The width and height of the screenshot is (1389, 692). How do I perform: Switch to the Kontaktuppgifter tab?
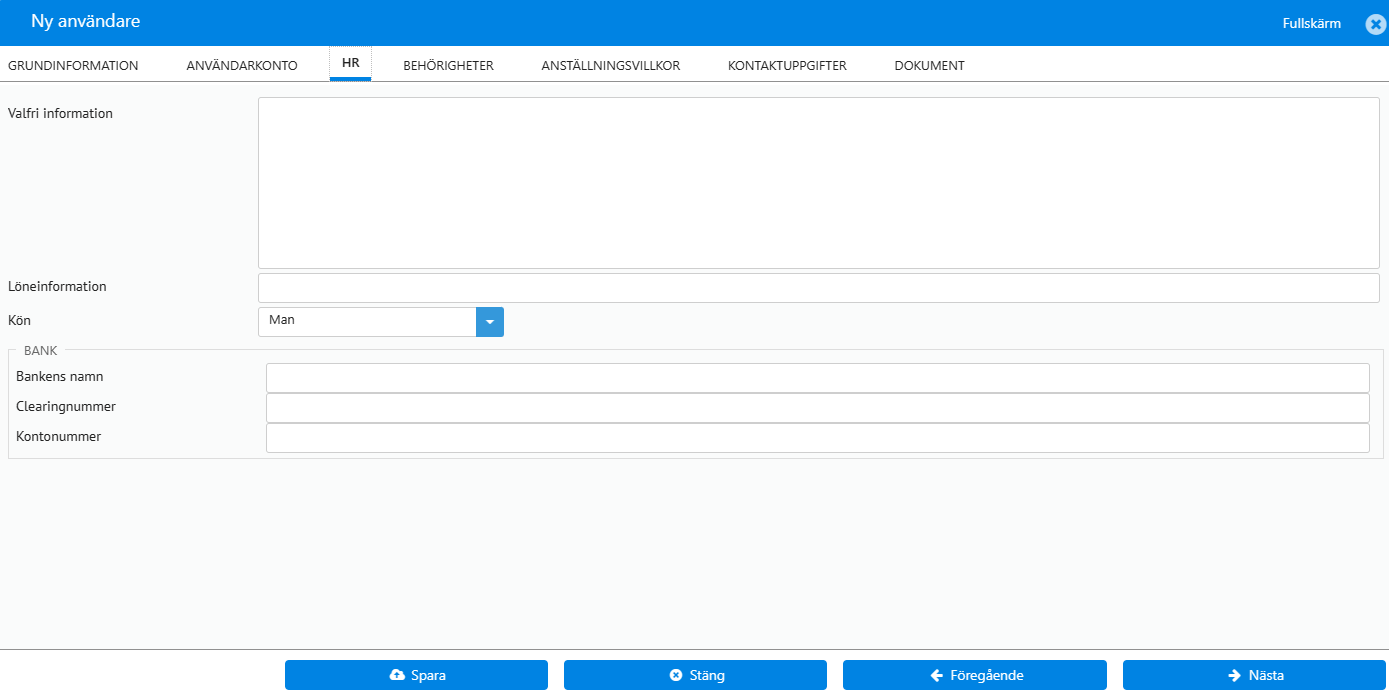tap(787, 66)
